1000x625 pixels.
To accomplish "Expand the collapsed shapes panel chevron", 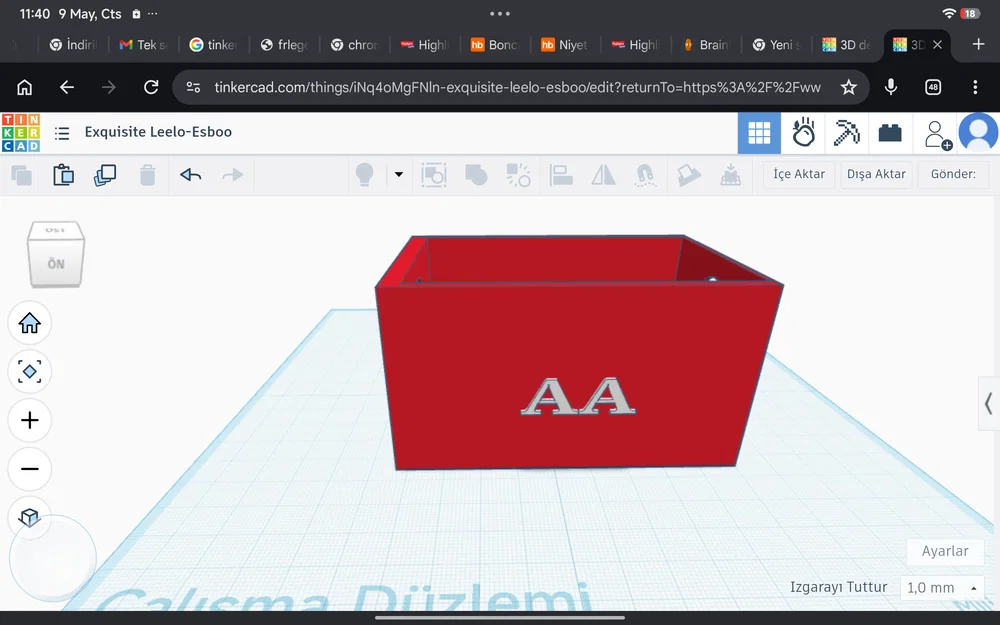I will point(989,403).
